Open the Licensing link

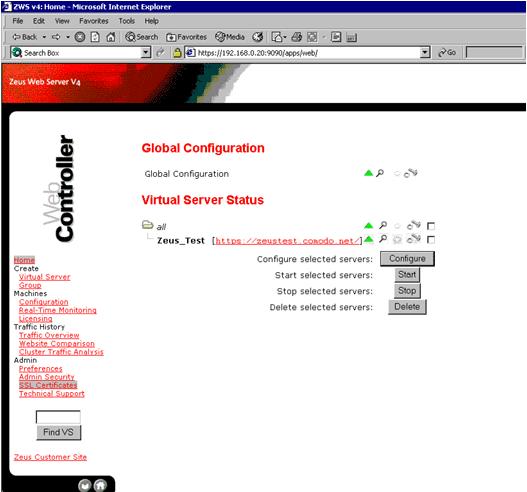pyautogui.click(x=36, y=319)
